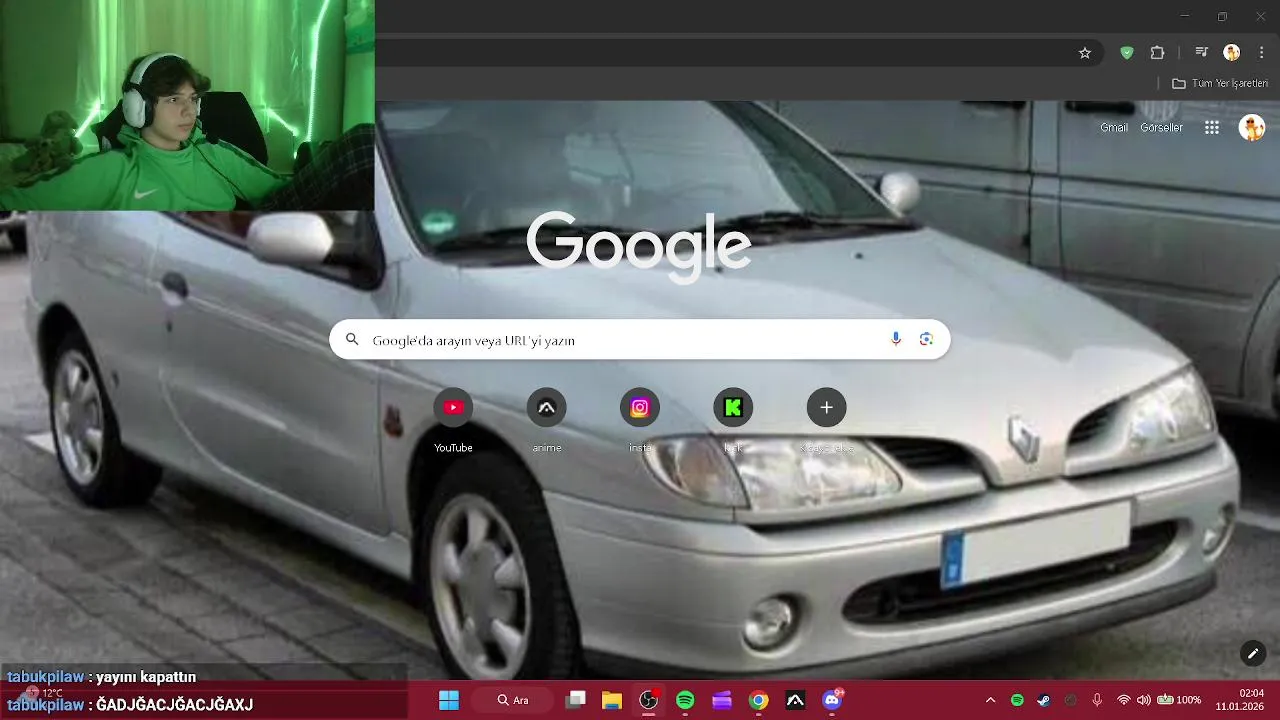Open the insta Instagram shortcut
1280x720 pixels.
[x=640, y=407]
